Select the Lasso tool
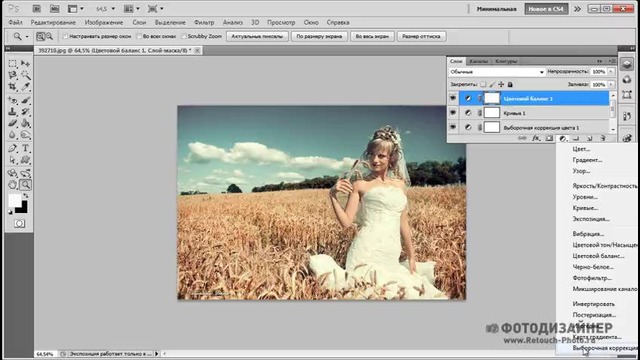 click(13, 75)
